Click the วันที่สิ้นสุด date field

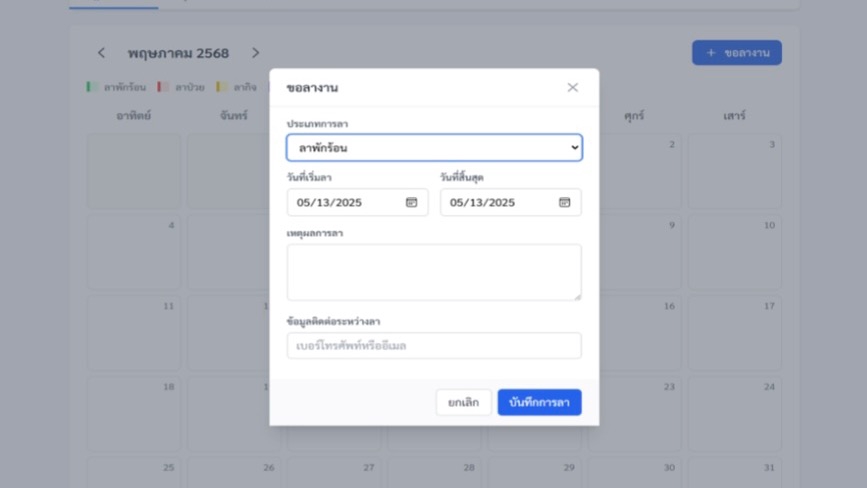pyautogui.click(x=498, y=202)
